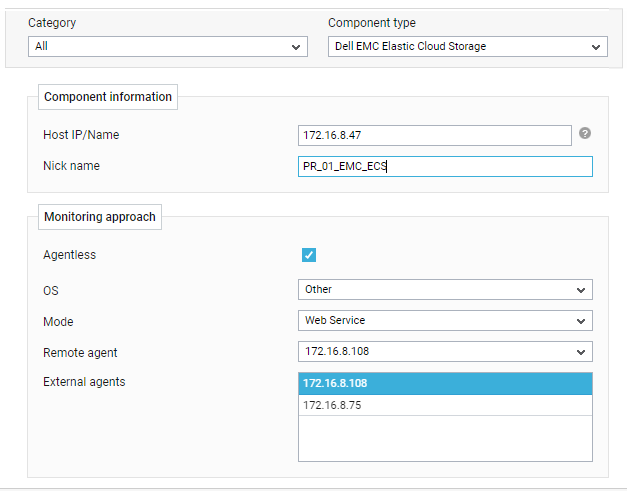This screenshot has width=627, height=491.
Task: Click into the Nick name field
Action: 445,166
